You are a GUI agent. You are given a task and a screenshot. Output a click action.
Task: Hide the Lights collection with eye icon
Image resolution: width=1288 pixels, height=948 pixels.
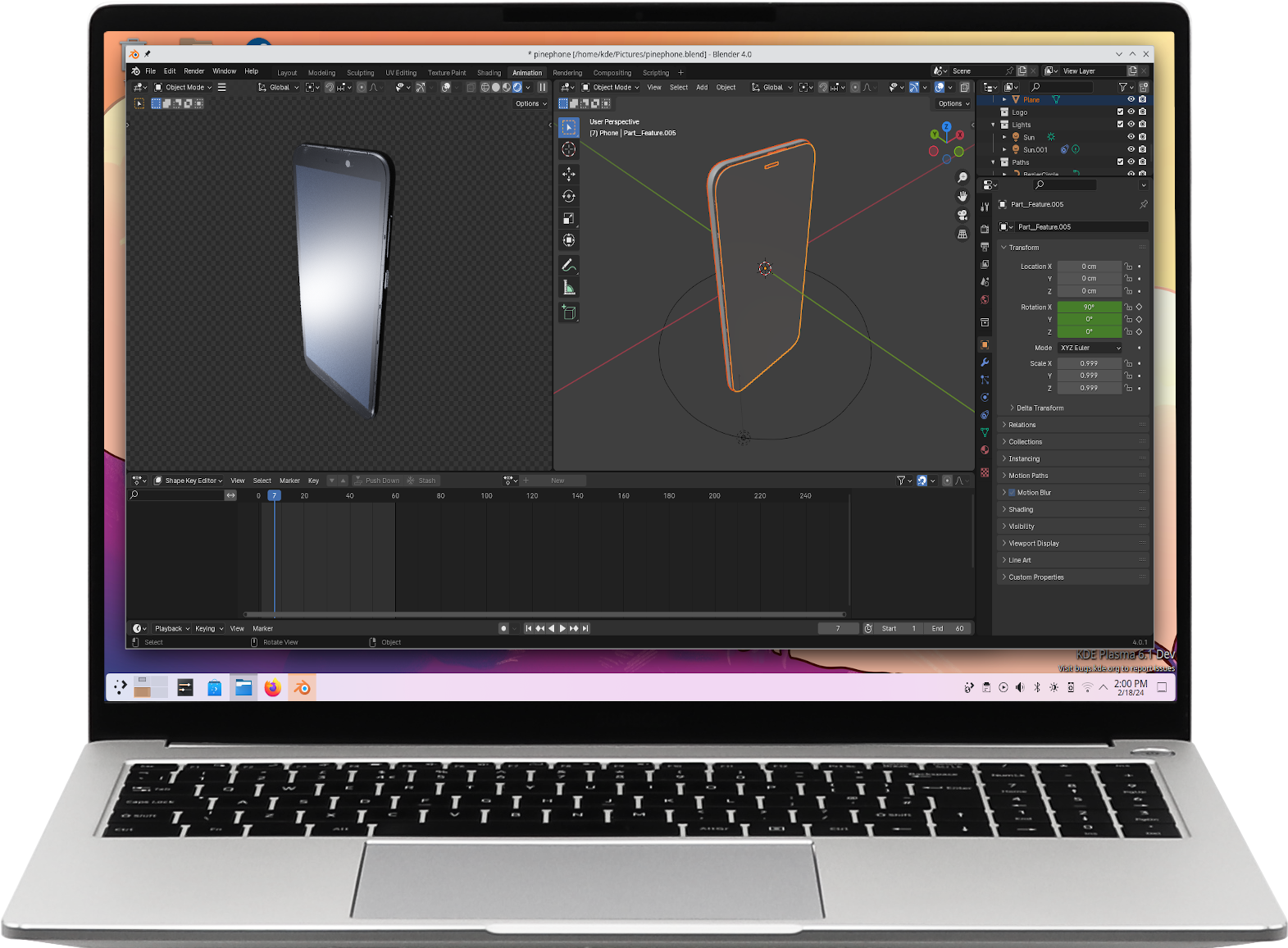pos(1131,125)
